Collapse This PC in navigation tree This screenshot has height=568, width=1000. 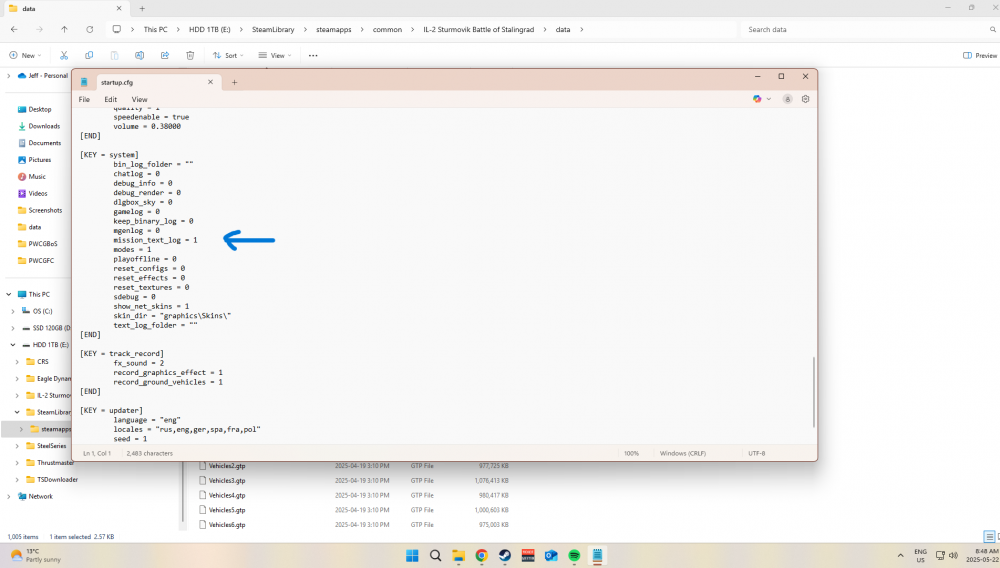click(9, 295)
